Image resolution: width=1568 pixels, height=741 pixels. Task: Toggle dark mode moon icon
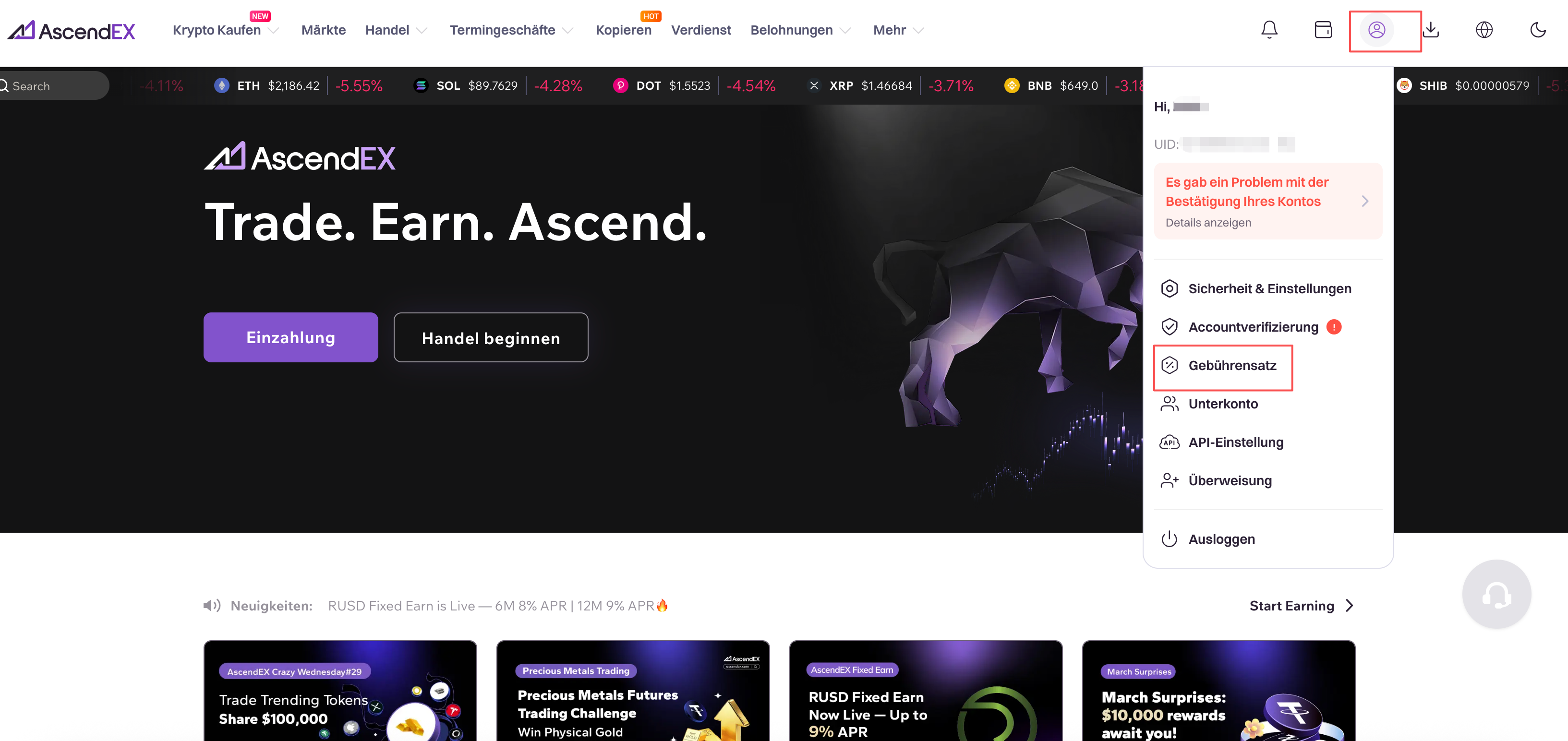[x=1538, y=30]
